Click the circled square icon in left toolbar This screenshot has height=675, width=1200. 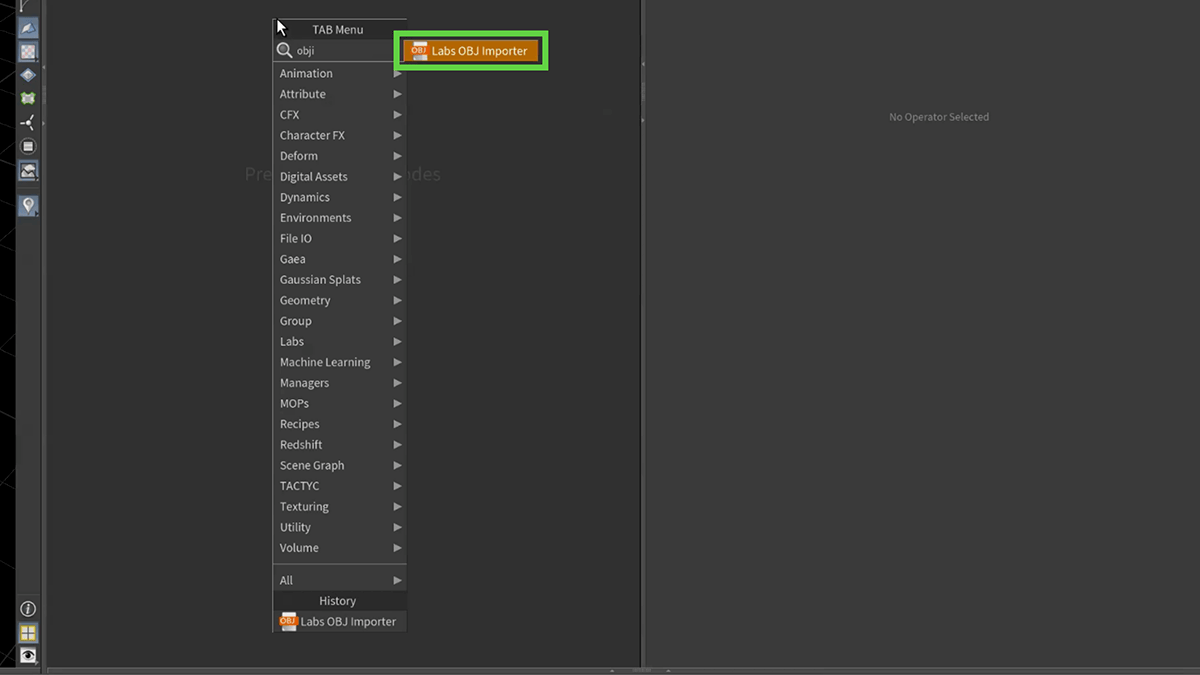pos(28,147)
